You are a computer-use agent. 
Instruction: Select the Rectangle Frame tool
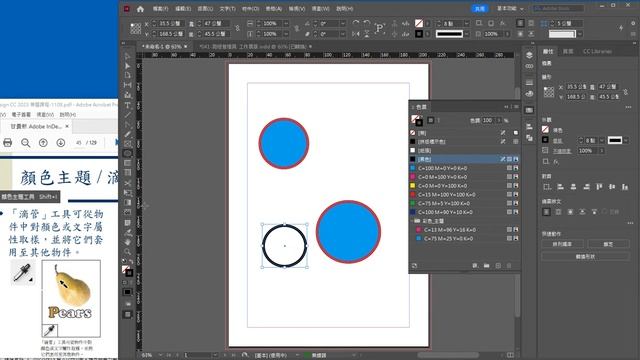click(x=127, y=144)
